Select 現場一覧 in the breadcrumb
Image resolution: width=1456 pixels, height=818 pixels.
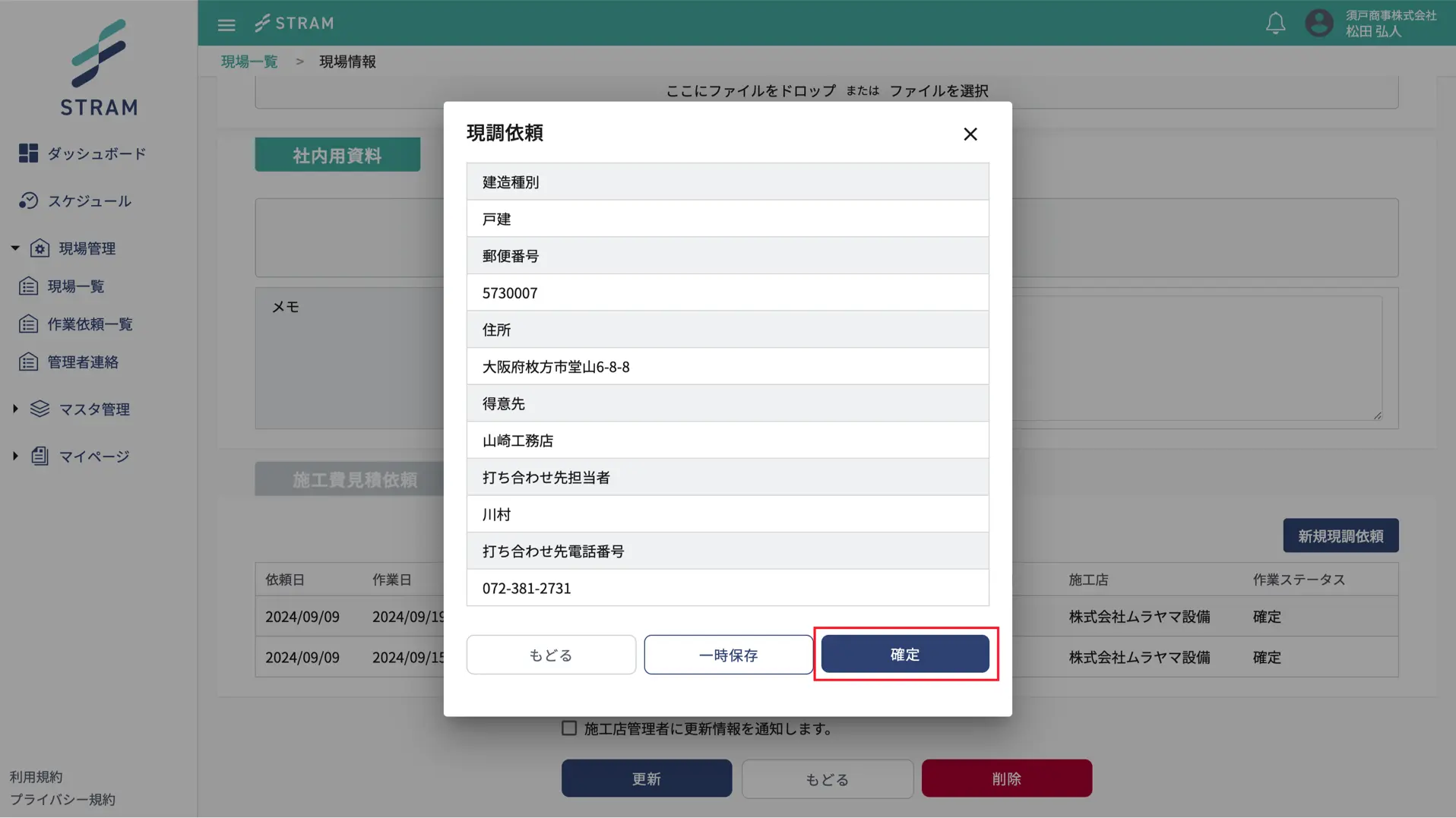pos(248,62)
